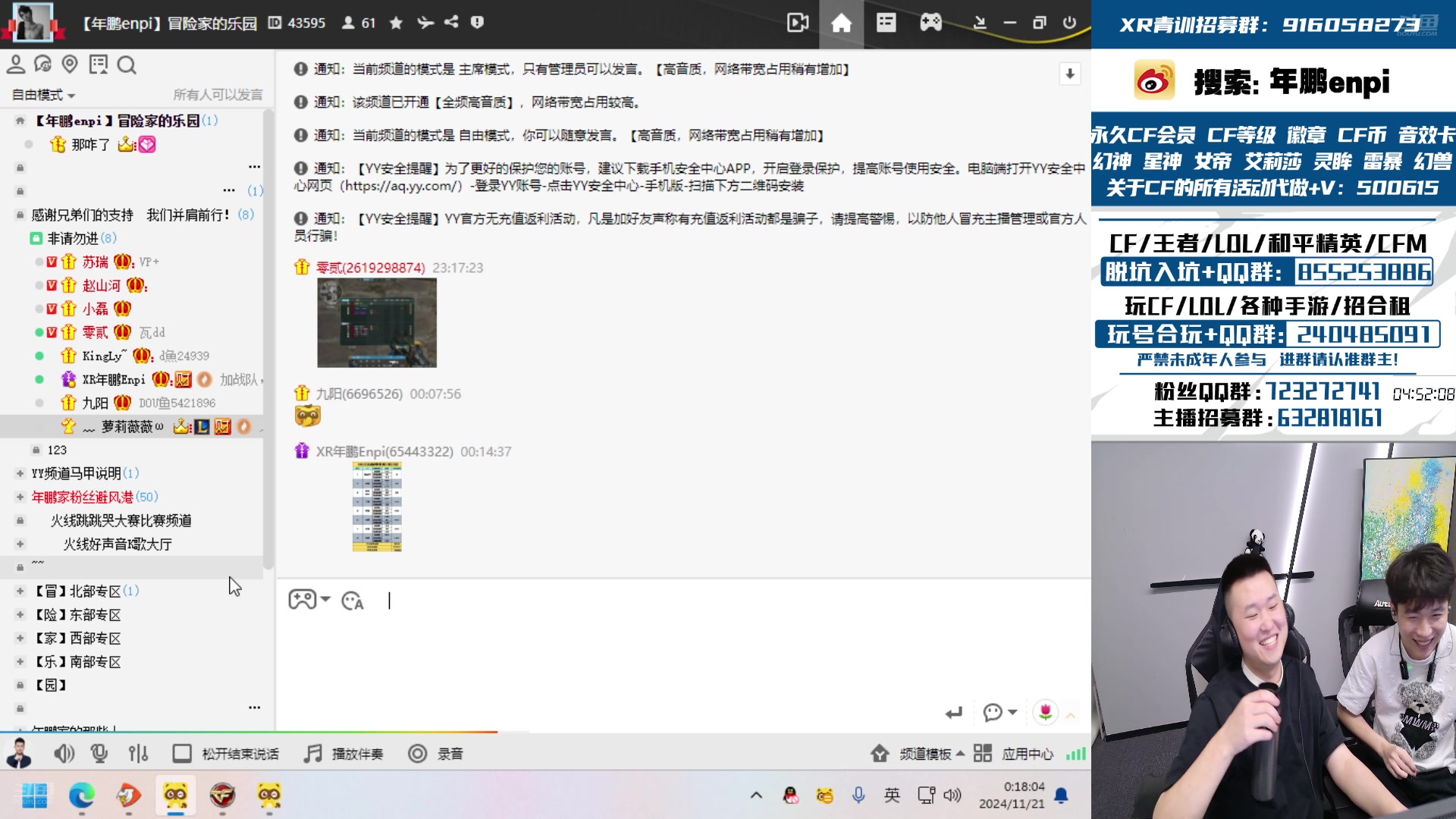Expand the 火线好声音K歌大厅 channel

tap(20, 544)
